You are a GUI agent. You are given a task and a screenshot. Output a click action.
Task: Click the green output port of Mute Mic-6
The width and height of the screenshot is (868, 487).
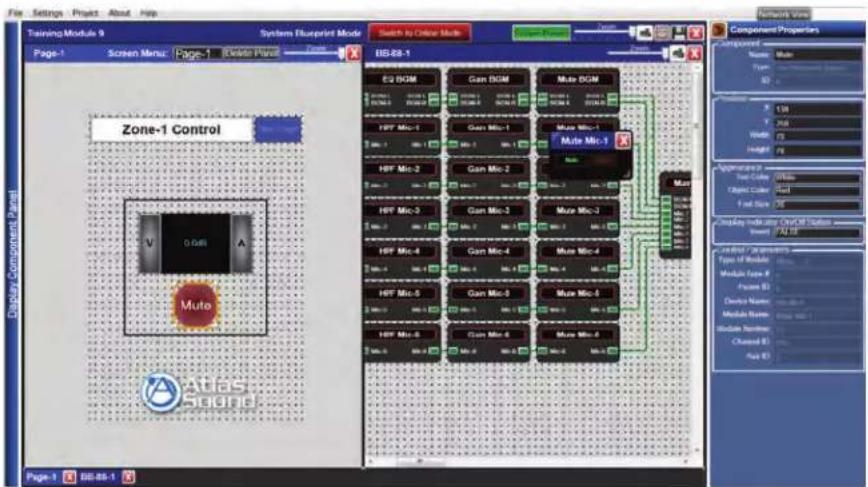coord(612,350)
